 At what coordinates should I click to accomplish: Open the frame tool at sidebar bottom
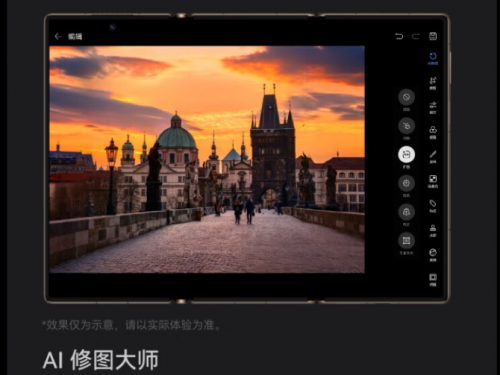click(433, 280)
